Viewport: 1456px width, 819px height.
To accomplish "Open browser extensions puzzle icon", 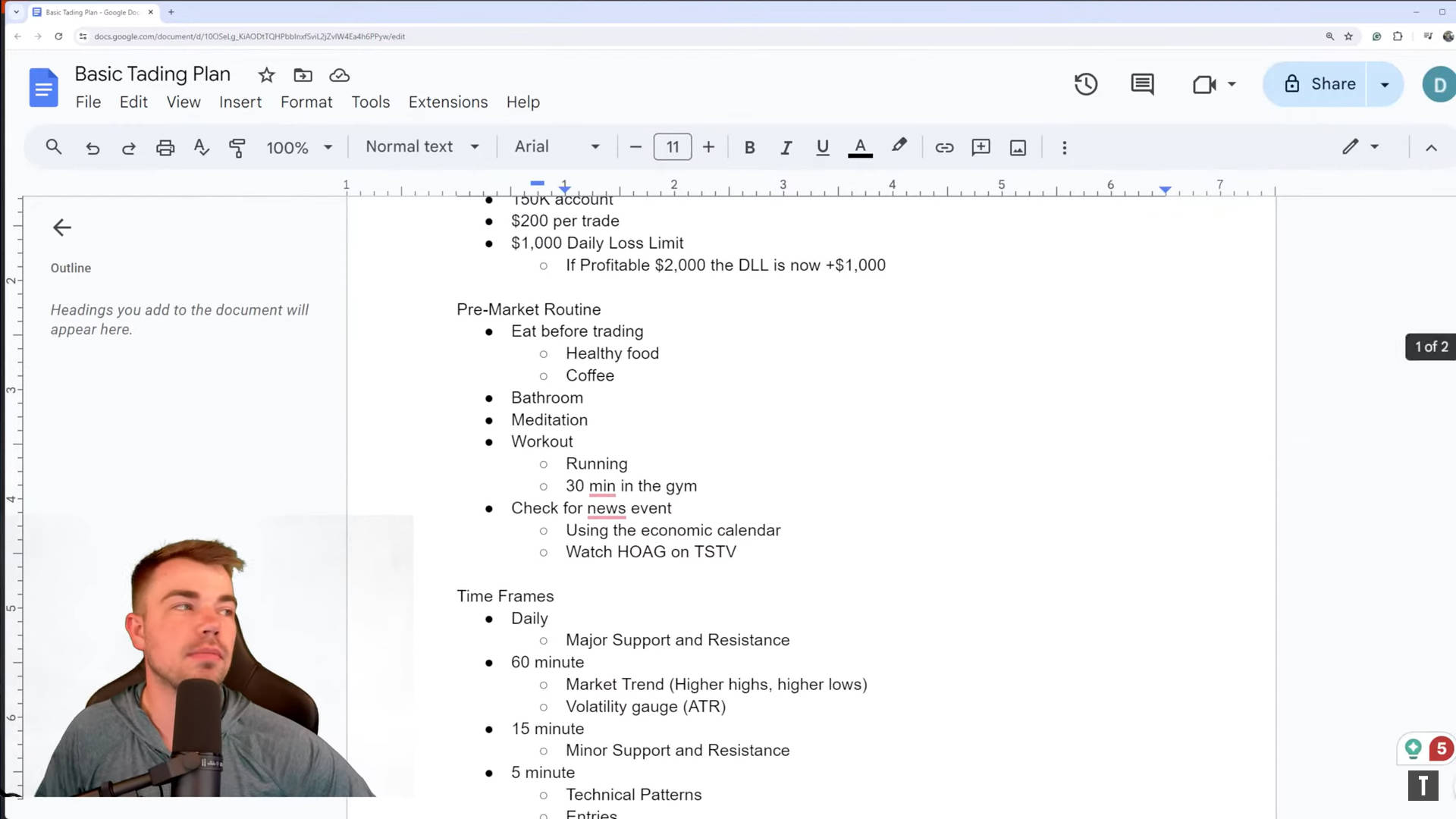I will point(1398,36).
